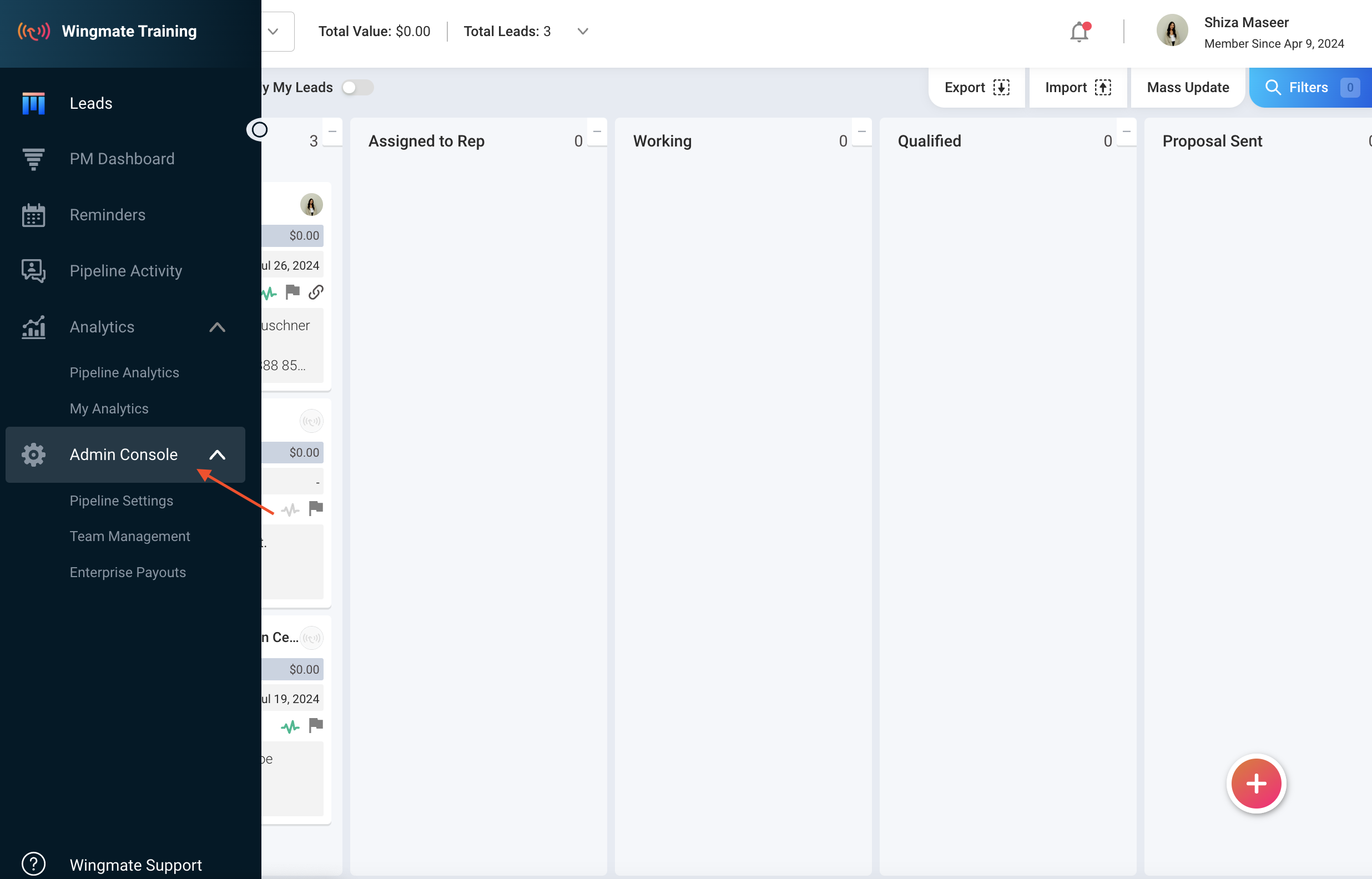The width and height of the screenshot is (1372, 879).
Task: Click Jul 26, 2024 date on first card
Action: point(290,265)
